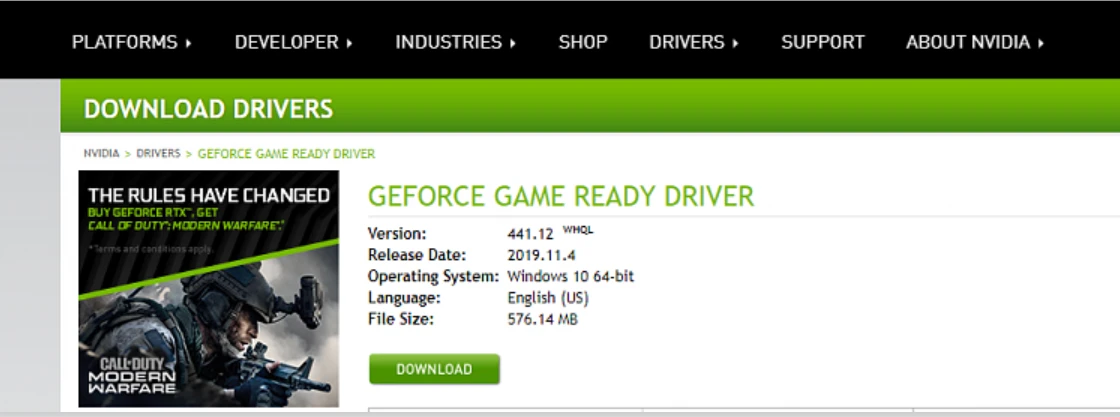This screenshot has height=417, width=1120.
Task: Click the Language label
Action: tap(404, 298)
